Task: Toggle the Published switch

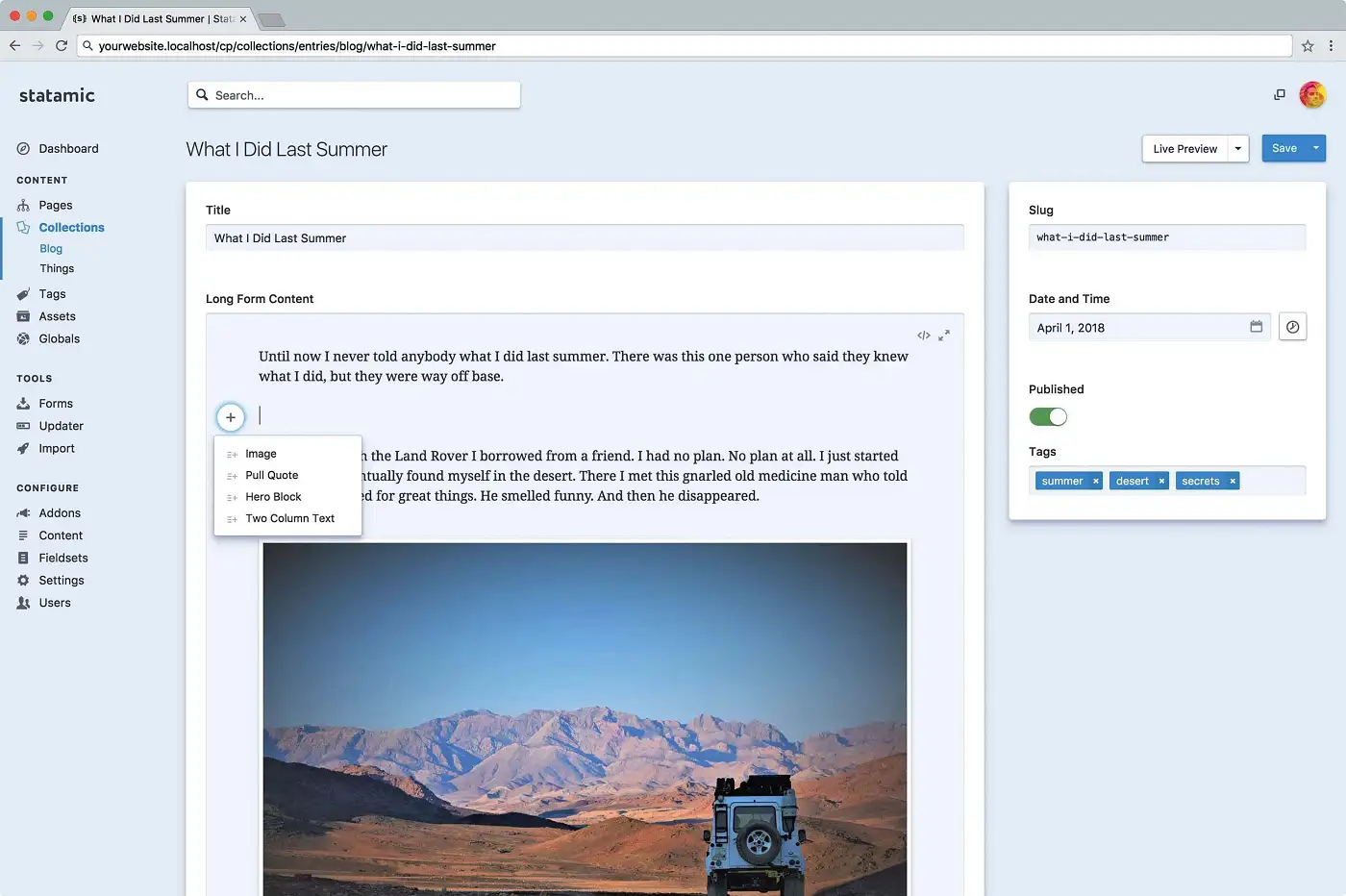Action: [1048, 417]
